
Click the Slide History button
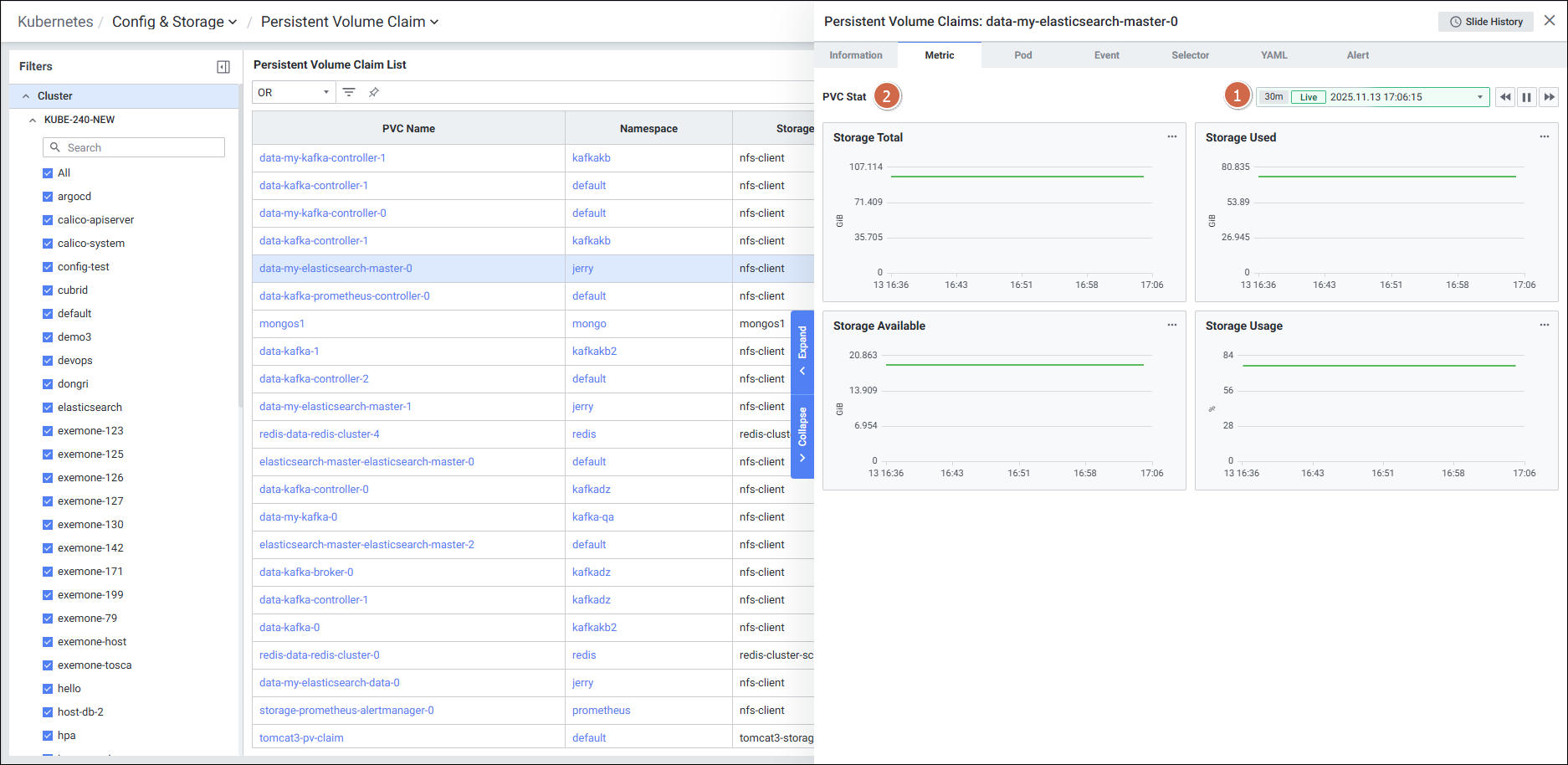click(1485, 22)
